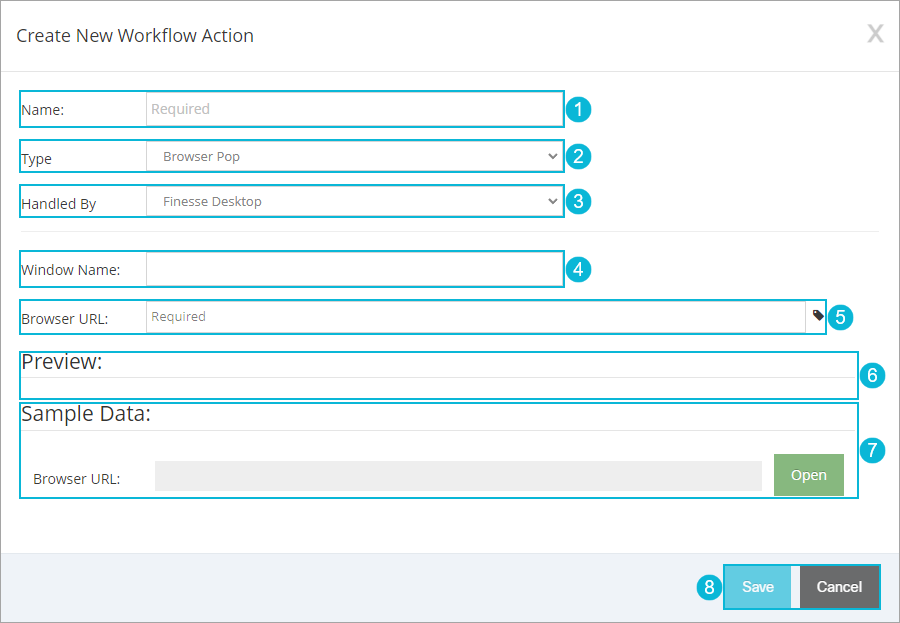Expand the Handled By dropdown showing Finesse Desktop
Image resolution: width=900 pixels, height=623 pixels.
[354, 202]
